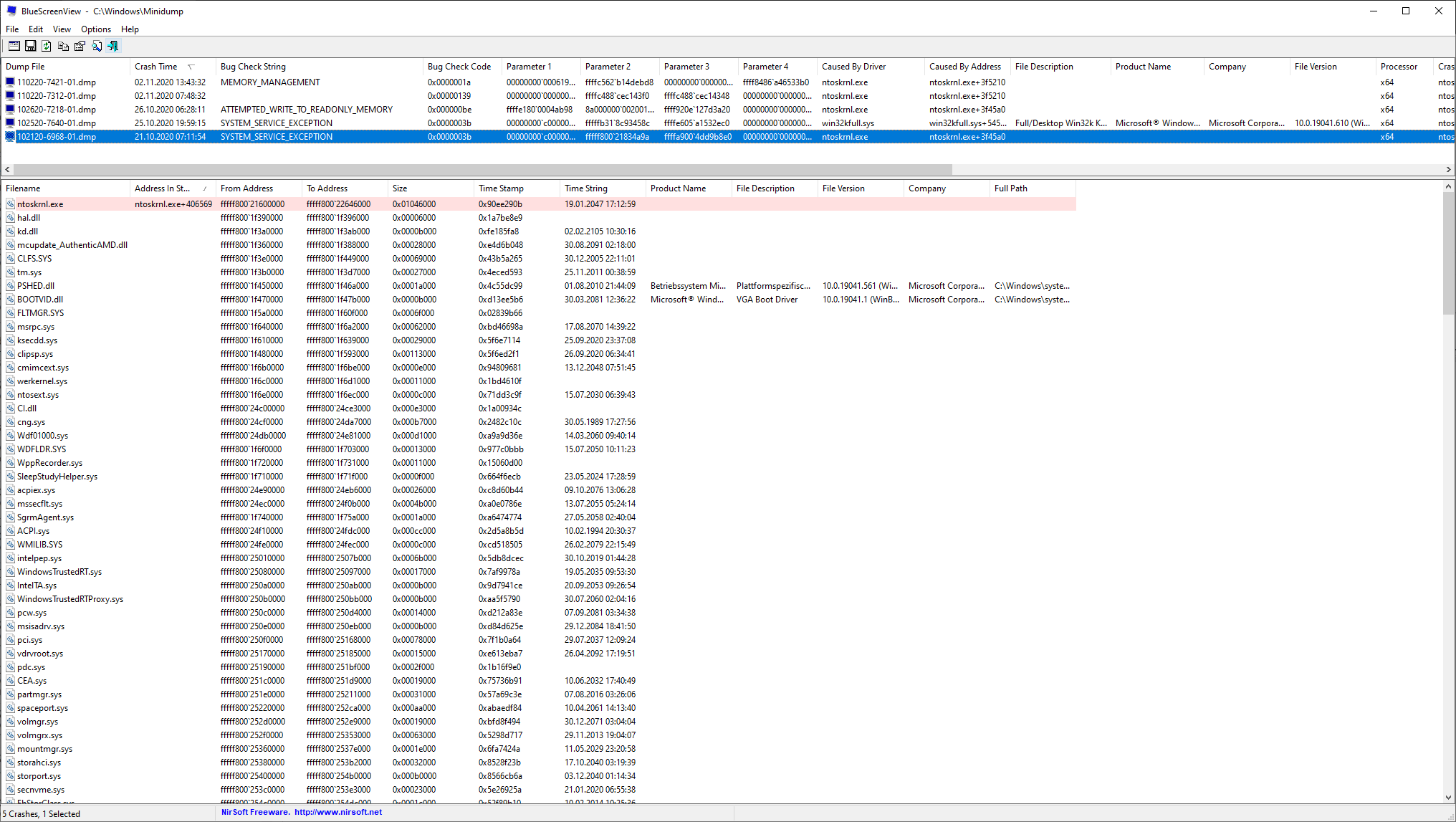Open the View menu
The width and height of the screenshot is (1456, 822).
tap(62, 29)
